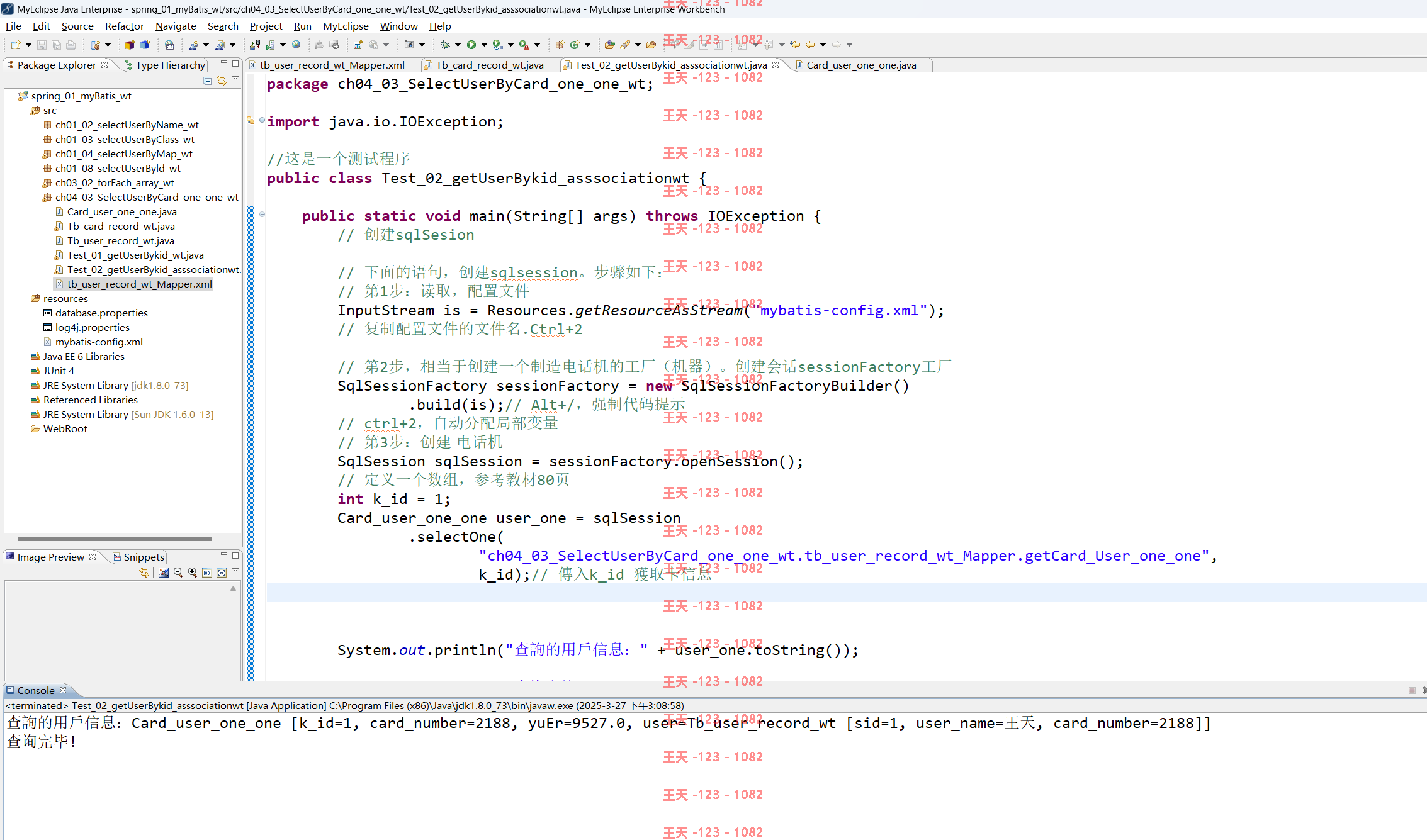Open the Image Preview view menu triangle
Screen dimensions: 1427x840
click(x=235, y=570)
